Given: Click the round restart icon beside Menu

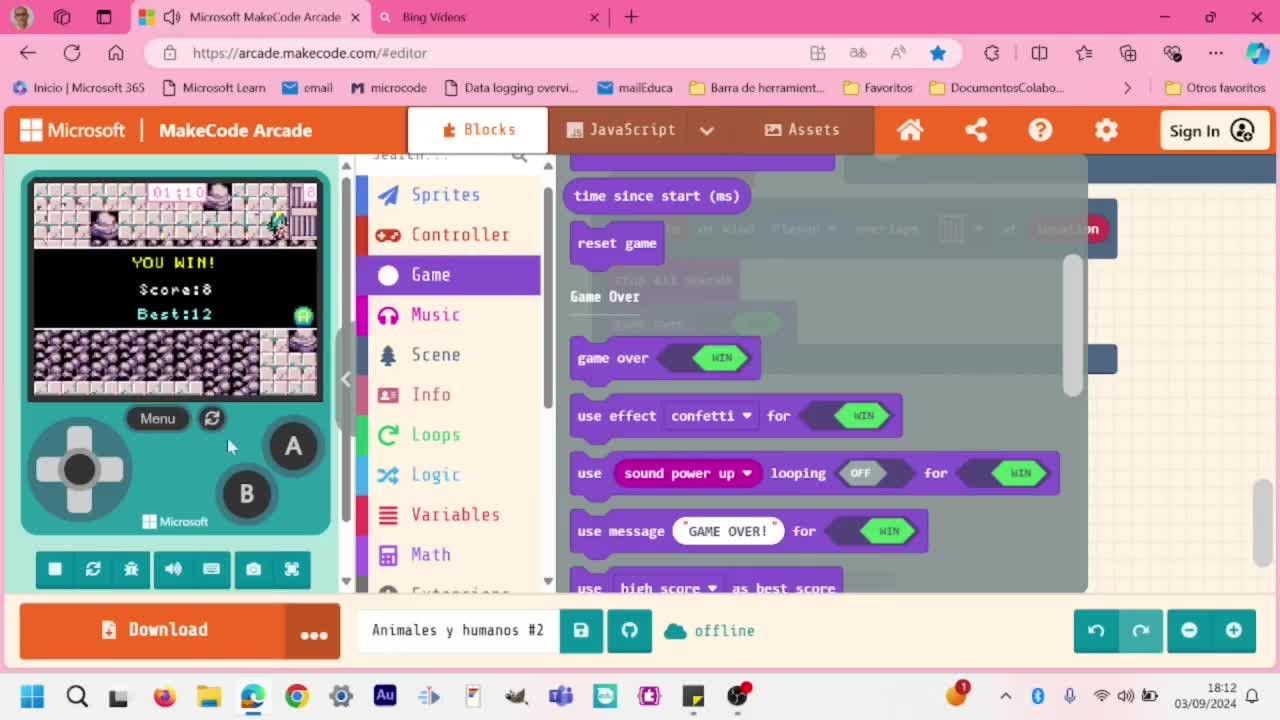Looking at the screenshot, I should tap(212, 419).
